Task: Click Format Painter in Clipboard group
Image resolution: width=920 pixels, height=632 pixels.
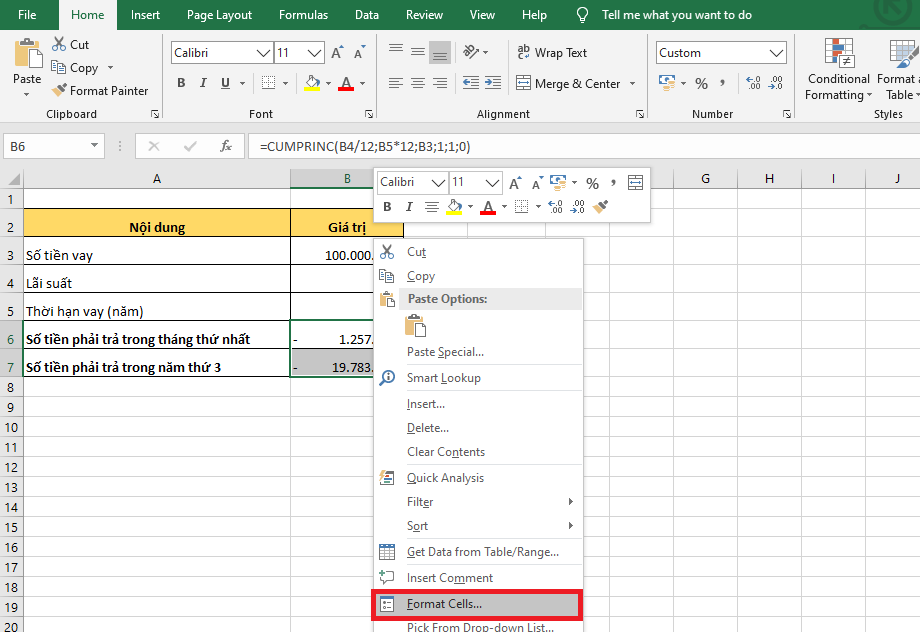Action: click(x=100, y=91)
